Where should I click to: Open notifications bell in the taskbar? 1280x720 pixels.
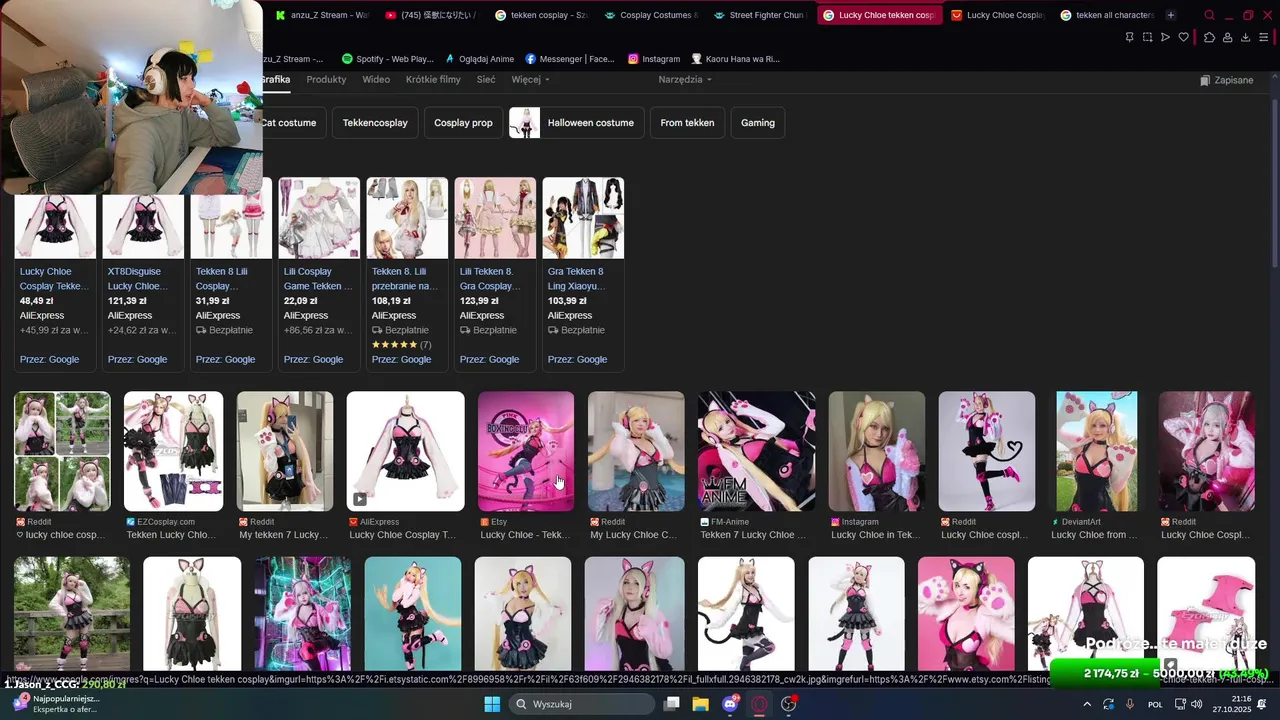point(1262,704)
